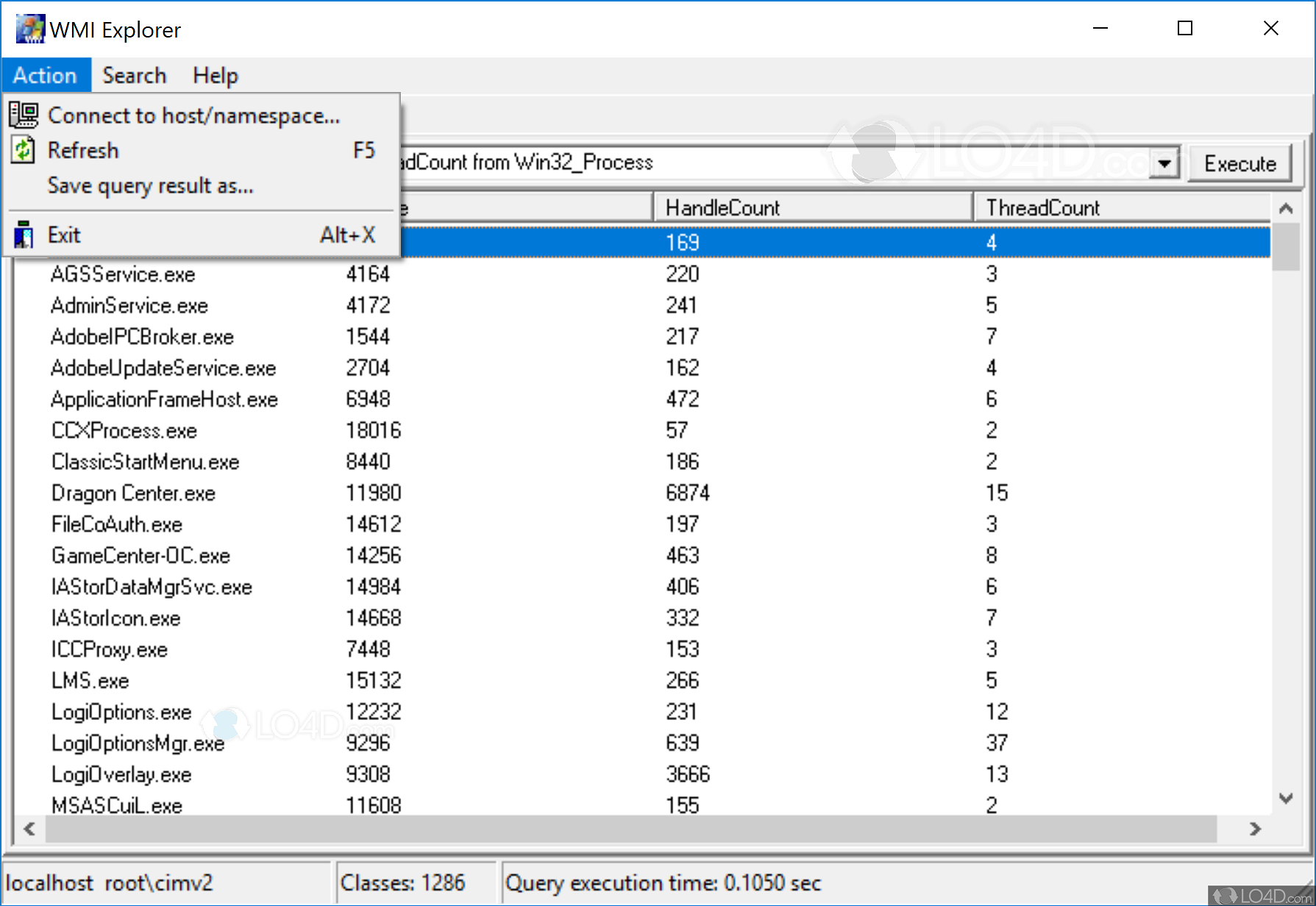
Task: Select the ICCProxy.exe row
Action: 642,649
